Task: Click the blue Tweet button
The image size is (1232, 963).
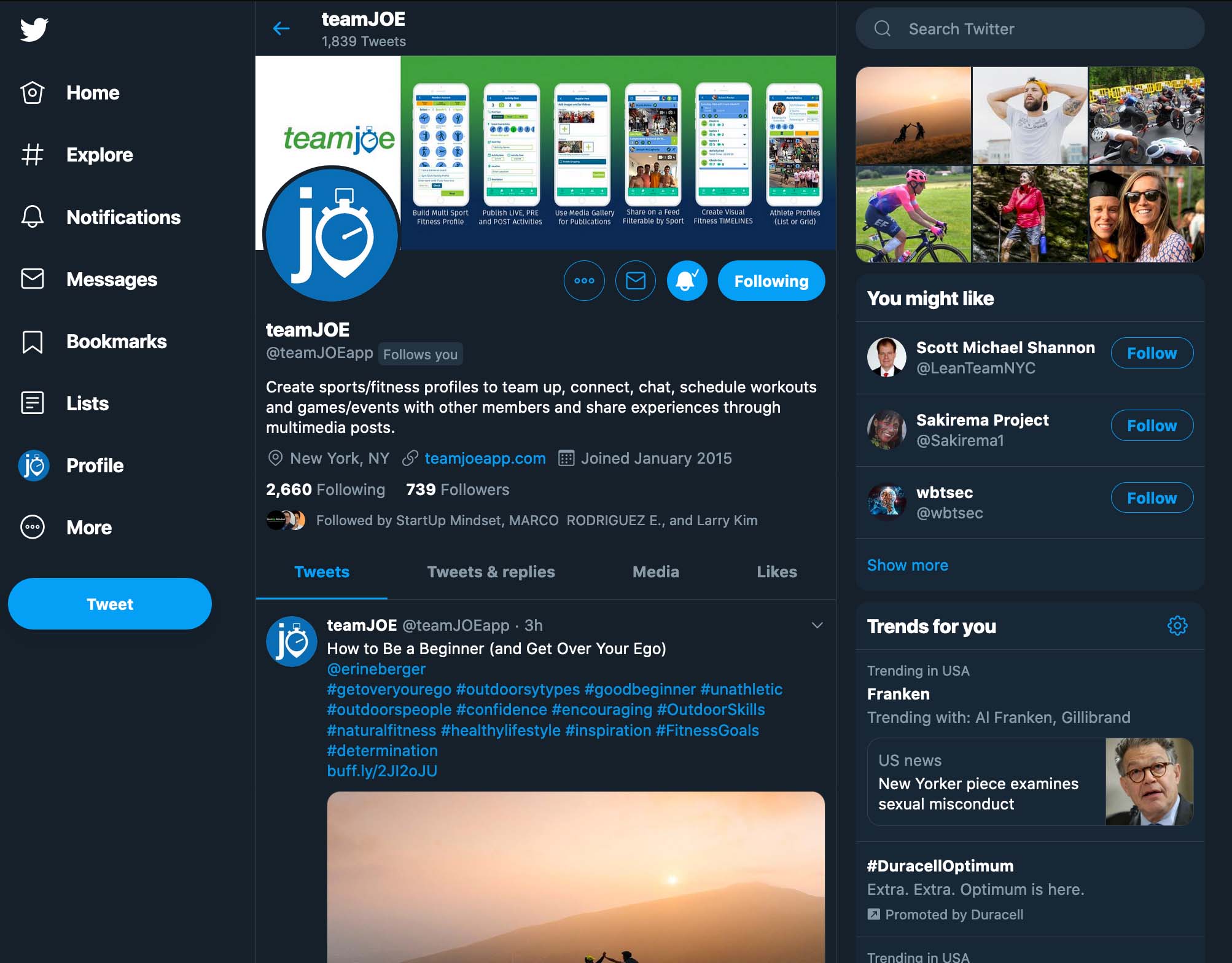Action: [110, 604]
